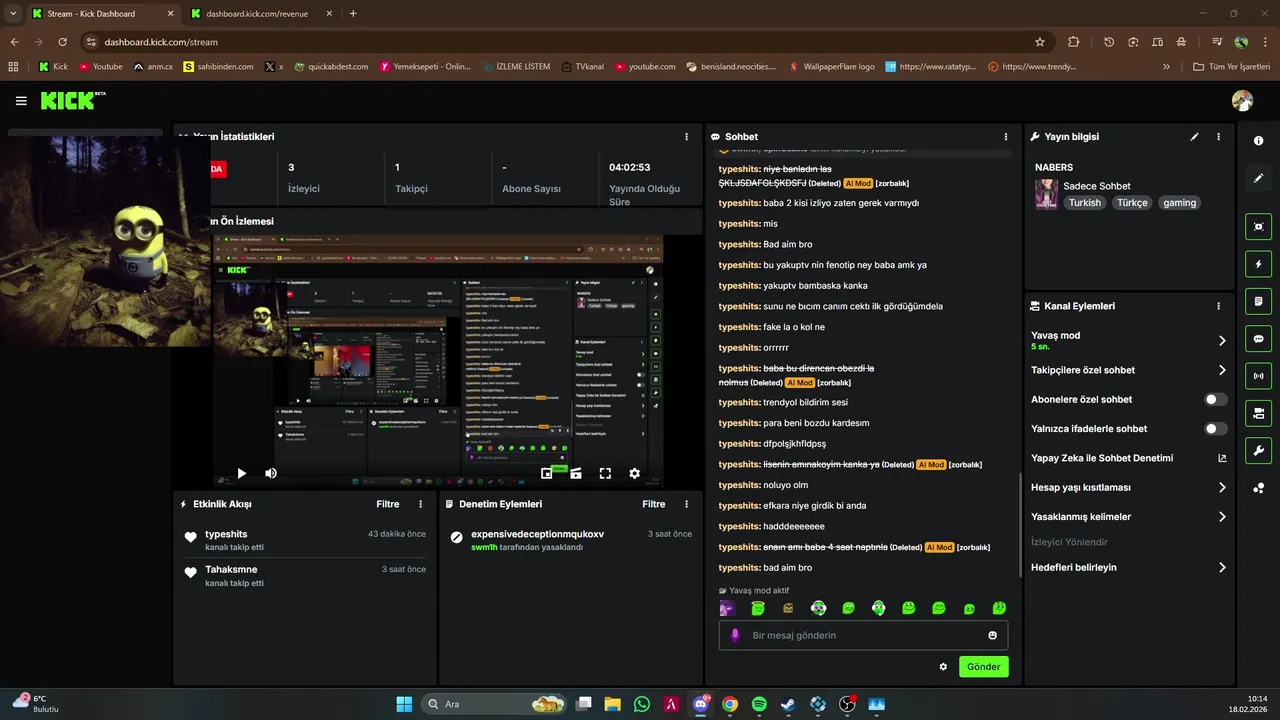Toggle the chat bubble panel icon in sidebar
Image resolution: width=1280 pixels, height=720 pixels.
(1258, 339)
